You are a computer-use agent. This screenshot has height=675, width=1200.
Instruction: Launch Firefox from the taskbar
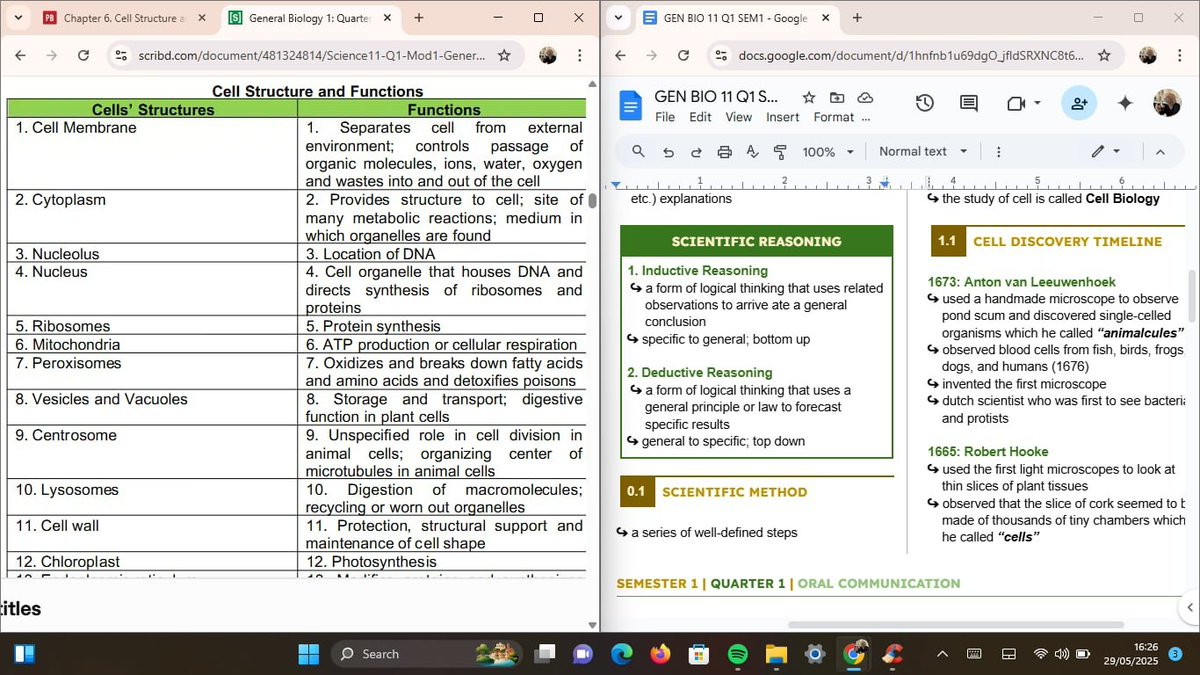660,654
